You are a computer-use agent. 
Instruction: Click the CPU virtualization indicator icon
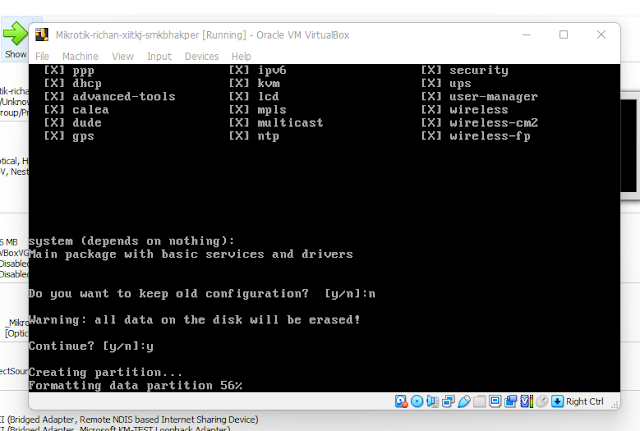526,402
